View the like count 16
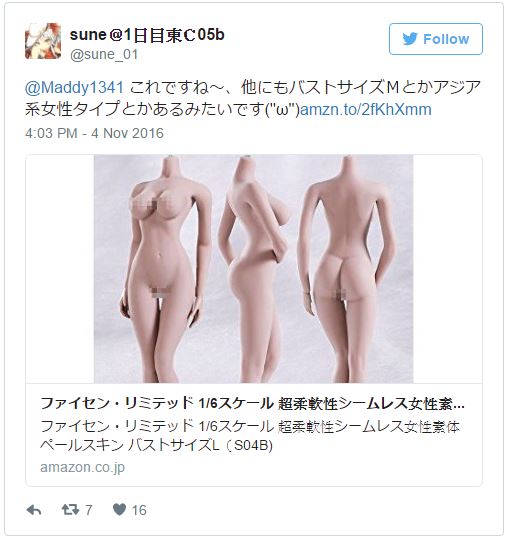The height and width of the screenshot is (540, 507). tap(139, 510)
